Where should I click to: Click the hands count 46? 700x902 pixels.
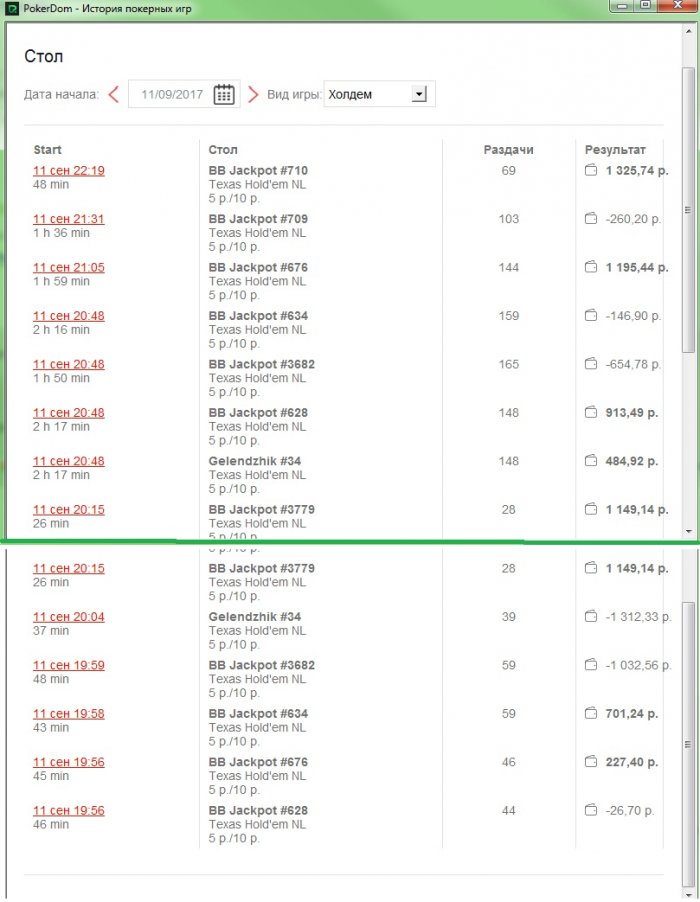coord(508,761)
